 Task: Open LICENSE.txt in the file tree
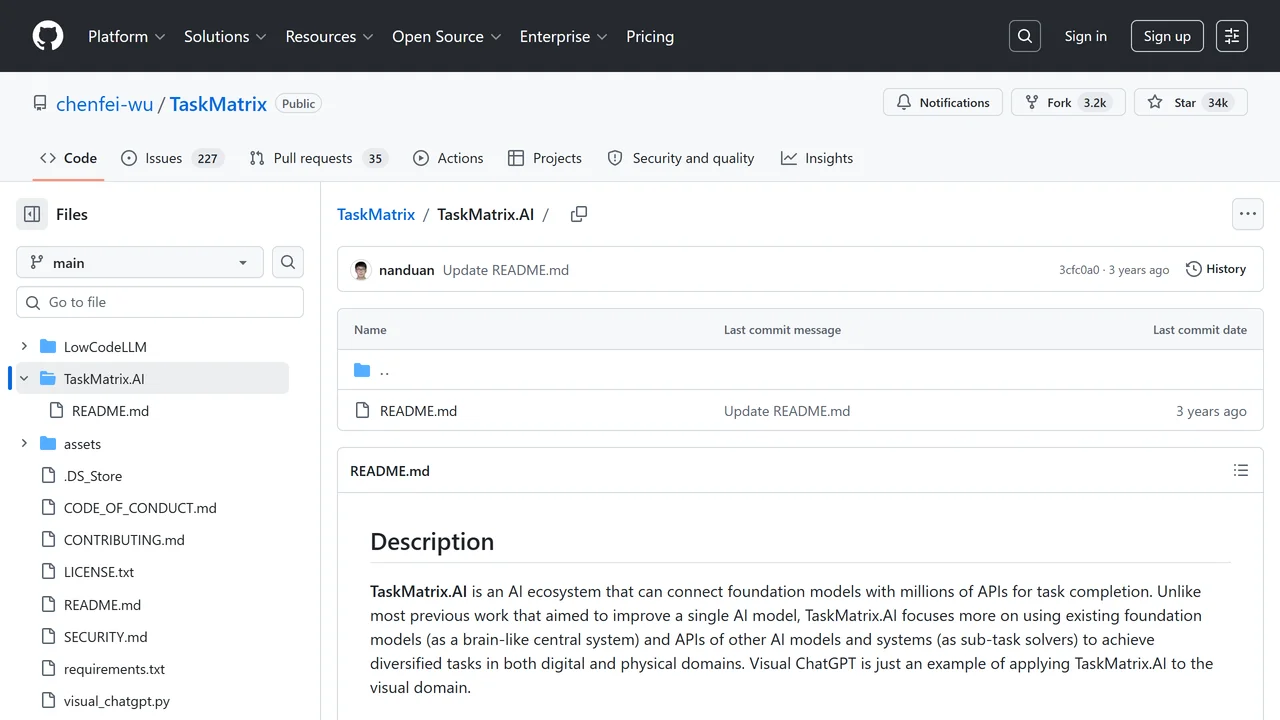tap(99, 572)
